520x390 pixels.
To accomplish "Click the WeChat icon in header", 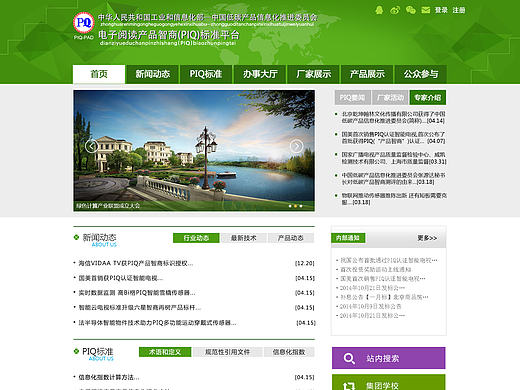I will coord(411,10).
